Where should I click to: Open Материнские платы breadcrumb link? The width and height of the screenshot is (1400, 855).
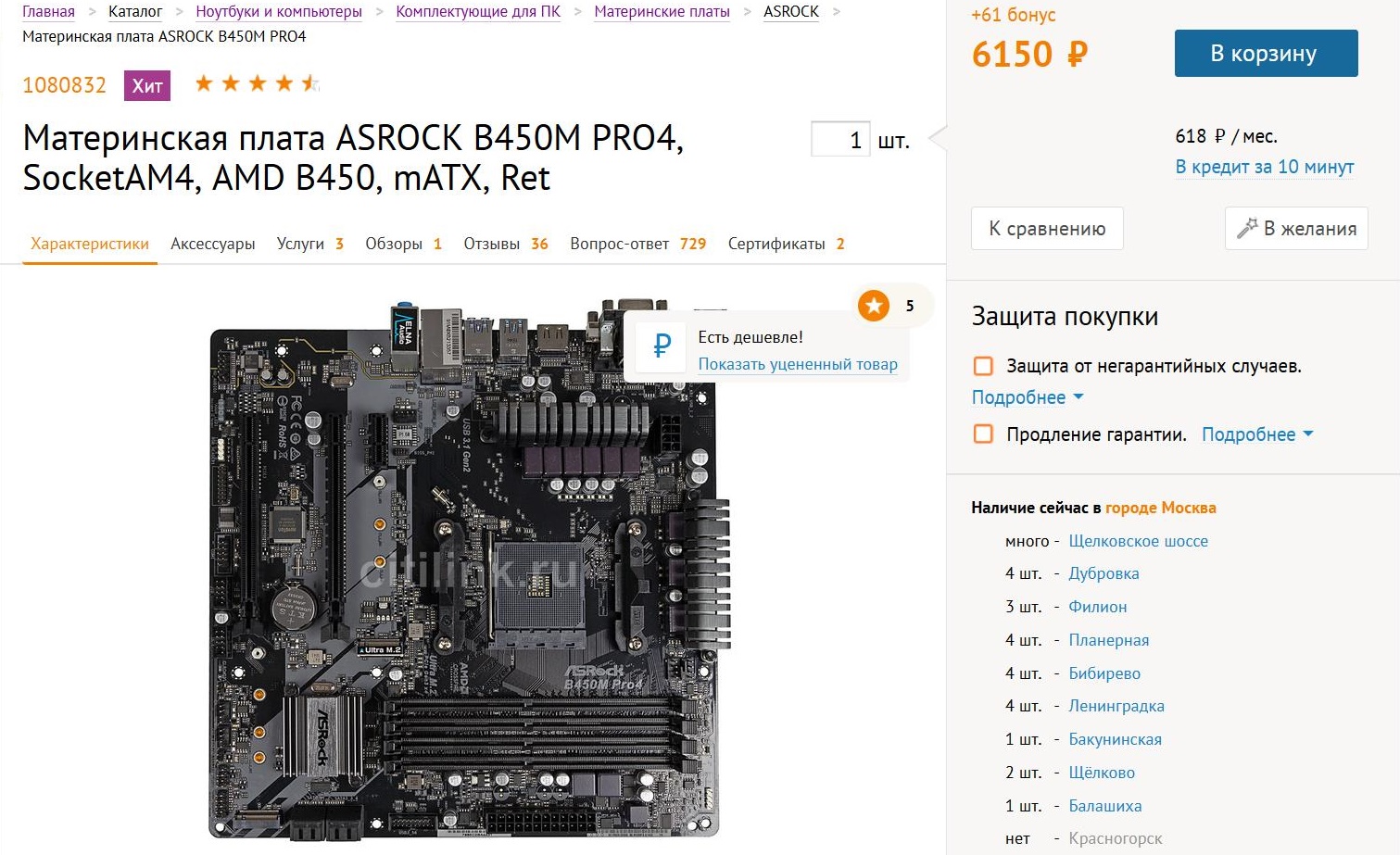pos(662,12)
